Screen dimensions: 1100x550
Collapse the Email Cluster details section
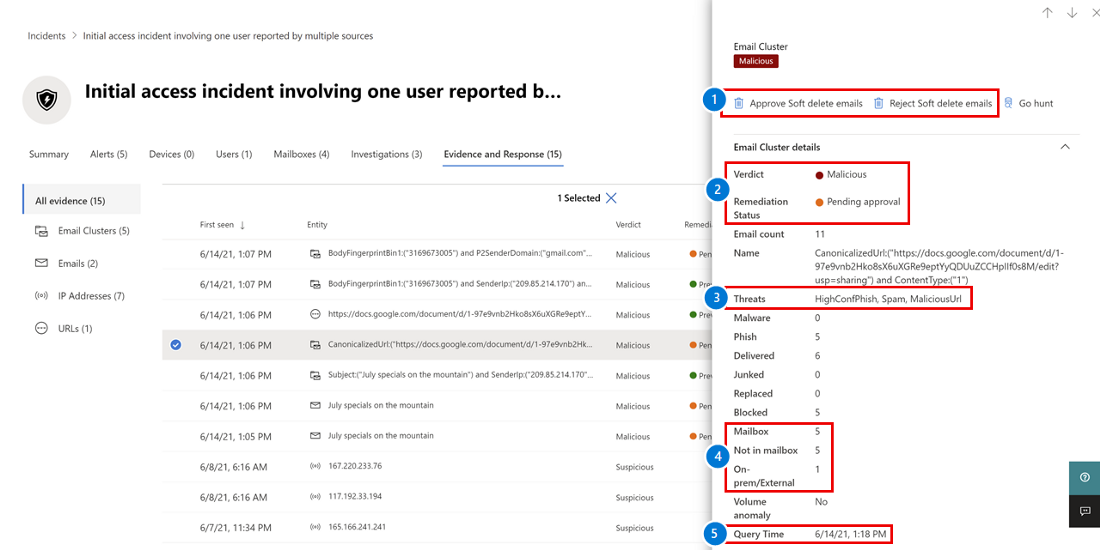pos(1065,147)
